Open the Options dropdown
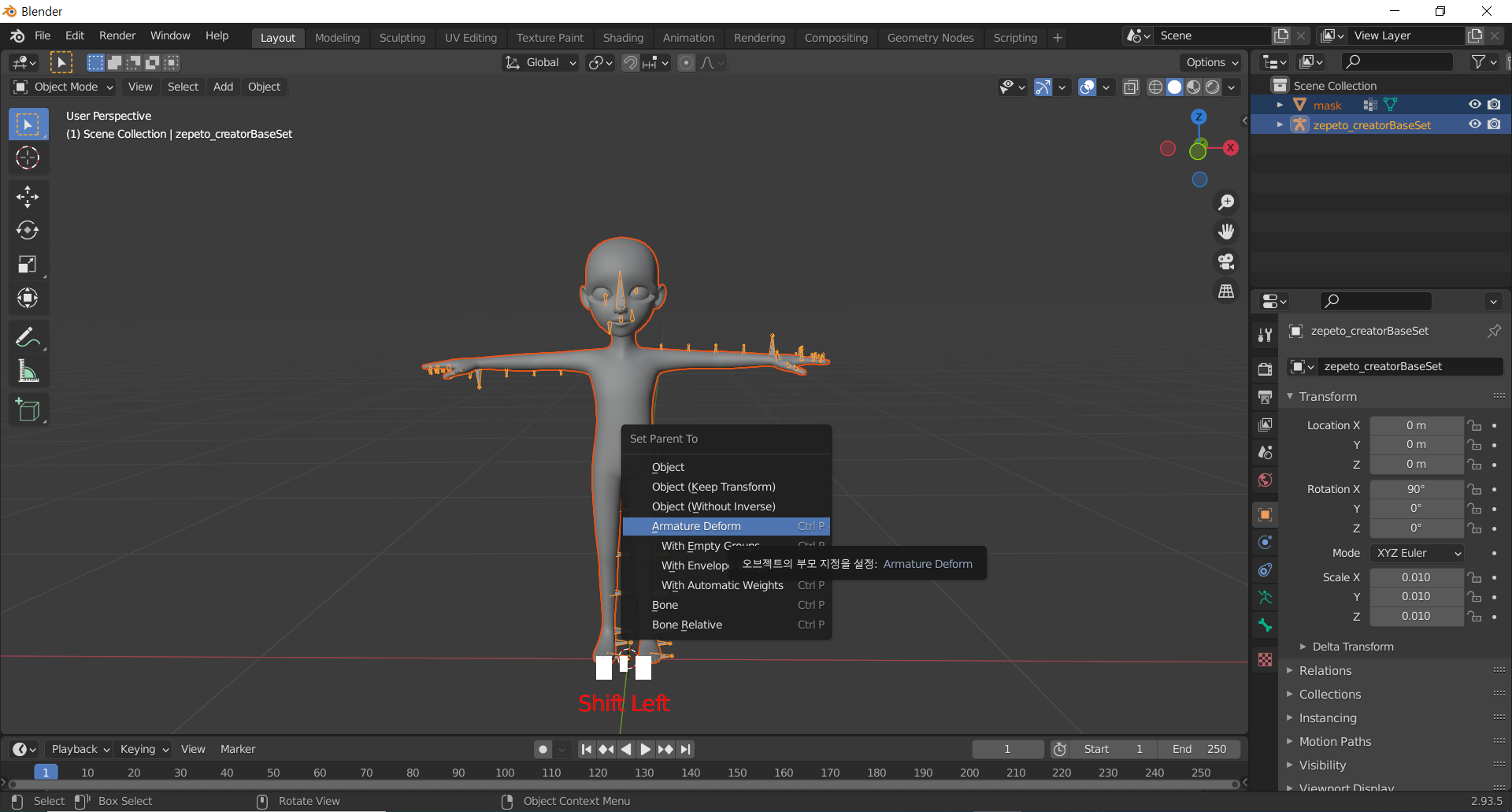This screenshot has width=1512, height=812. 1212,63
